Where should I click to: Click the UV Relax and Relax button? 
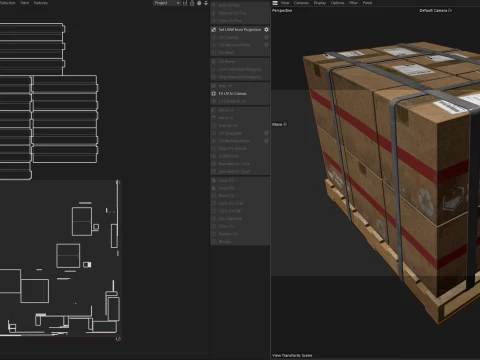240,45
